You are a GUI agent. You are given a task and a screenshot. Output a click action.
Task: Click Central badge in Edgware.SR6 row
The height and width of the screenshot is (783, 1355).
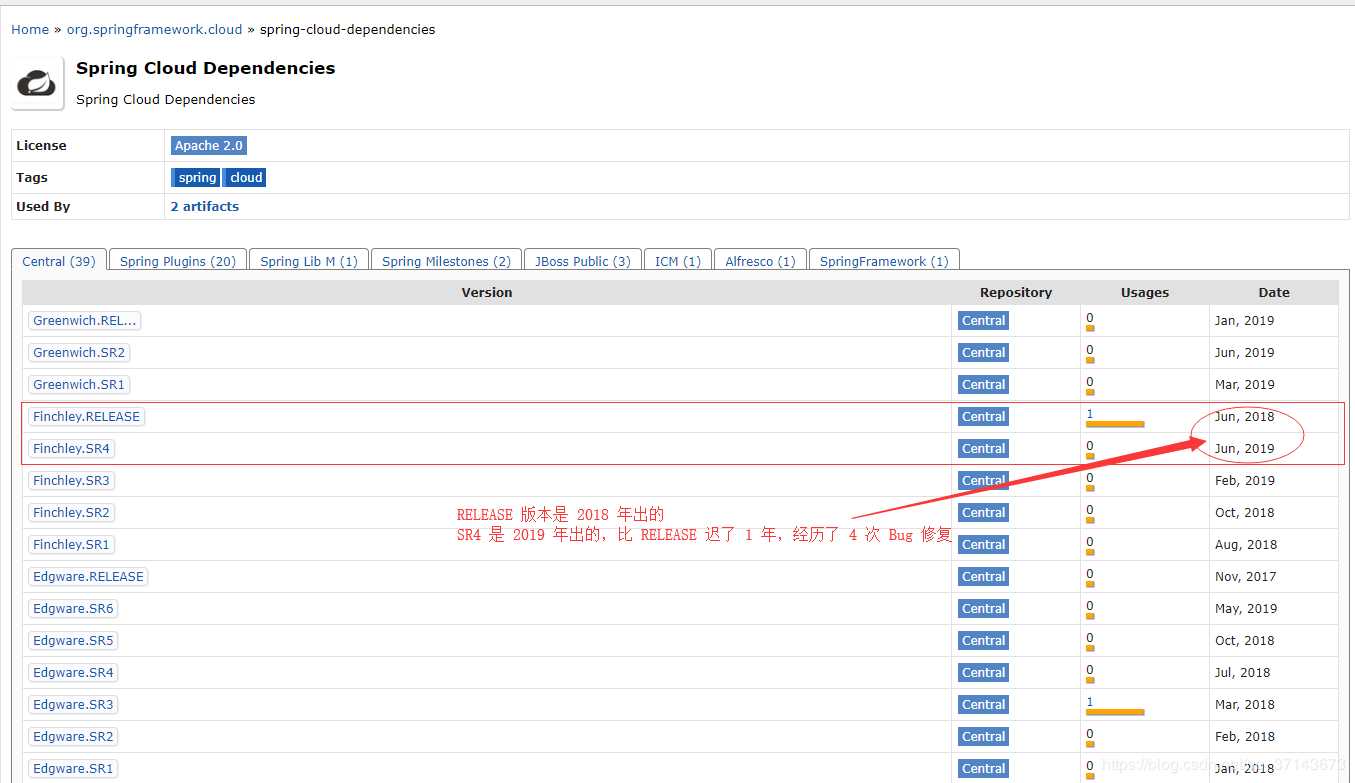983,609
